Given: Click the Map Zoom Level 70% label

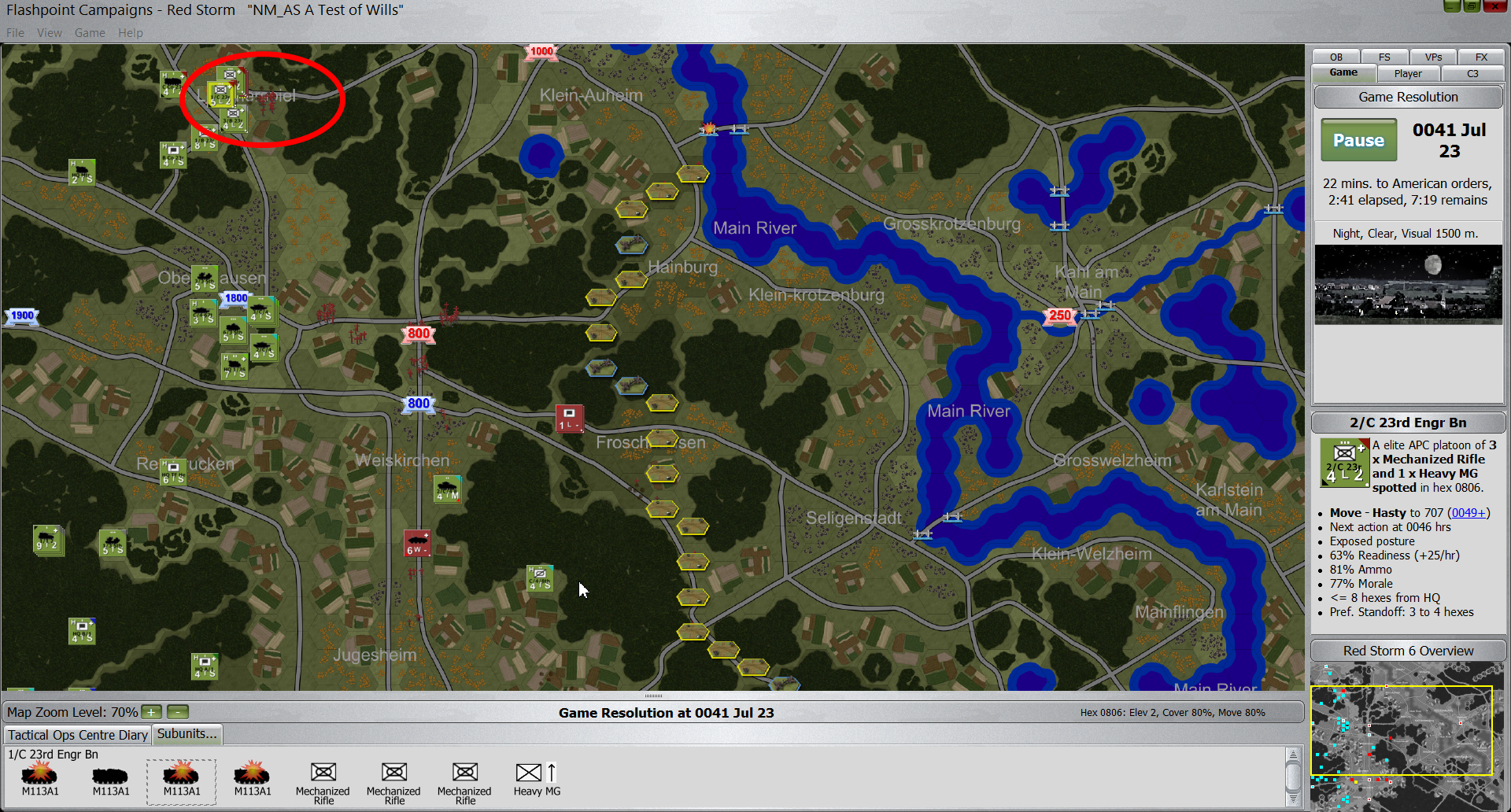Looking at the screenshot, I should (72, 712).
